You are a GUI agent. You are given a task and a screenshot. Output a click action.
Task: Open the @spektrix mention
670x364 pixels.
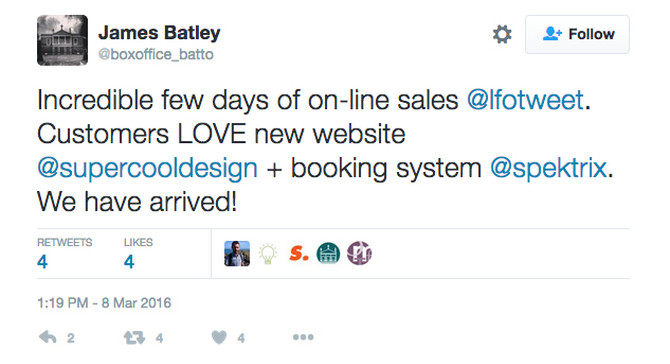(x=548, y=168)
